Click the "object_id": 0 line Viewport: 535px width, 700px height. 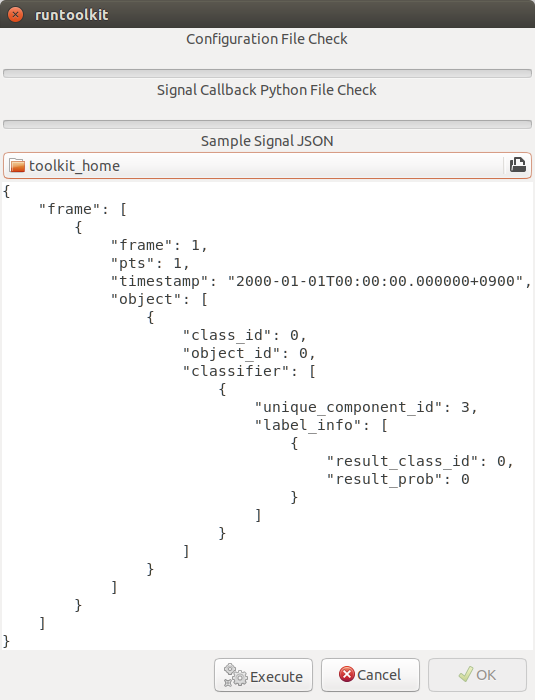(249, 353)
